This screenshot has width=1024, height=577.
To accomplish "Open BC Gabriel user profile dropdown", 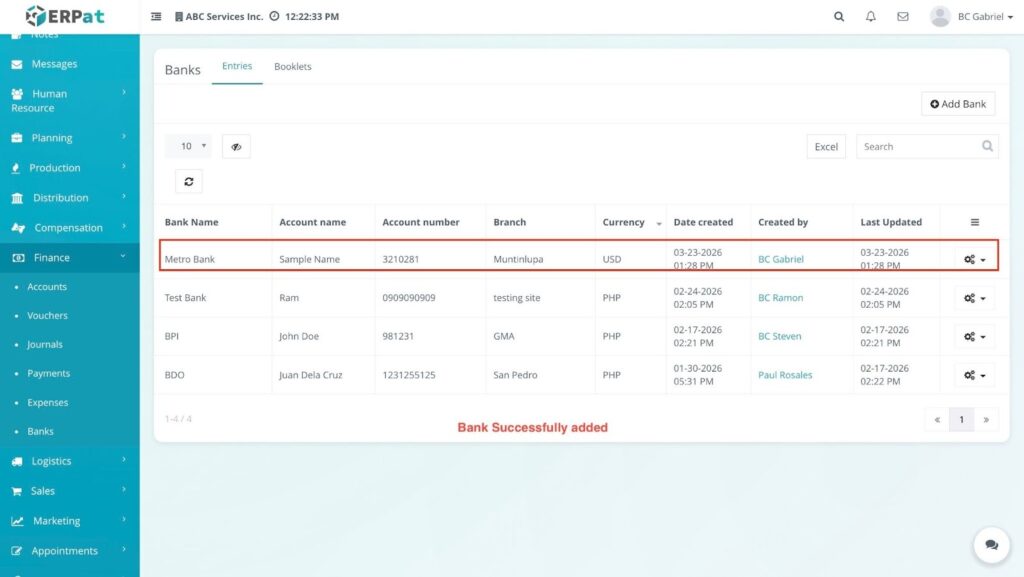I will tap(971, 17).
